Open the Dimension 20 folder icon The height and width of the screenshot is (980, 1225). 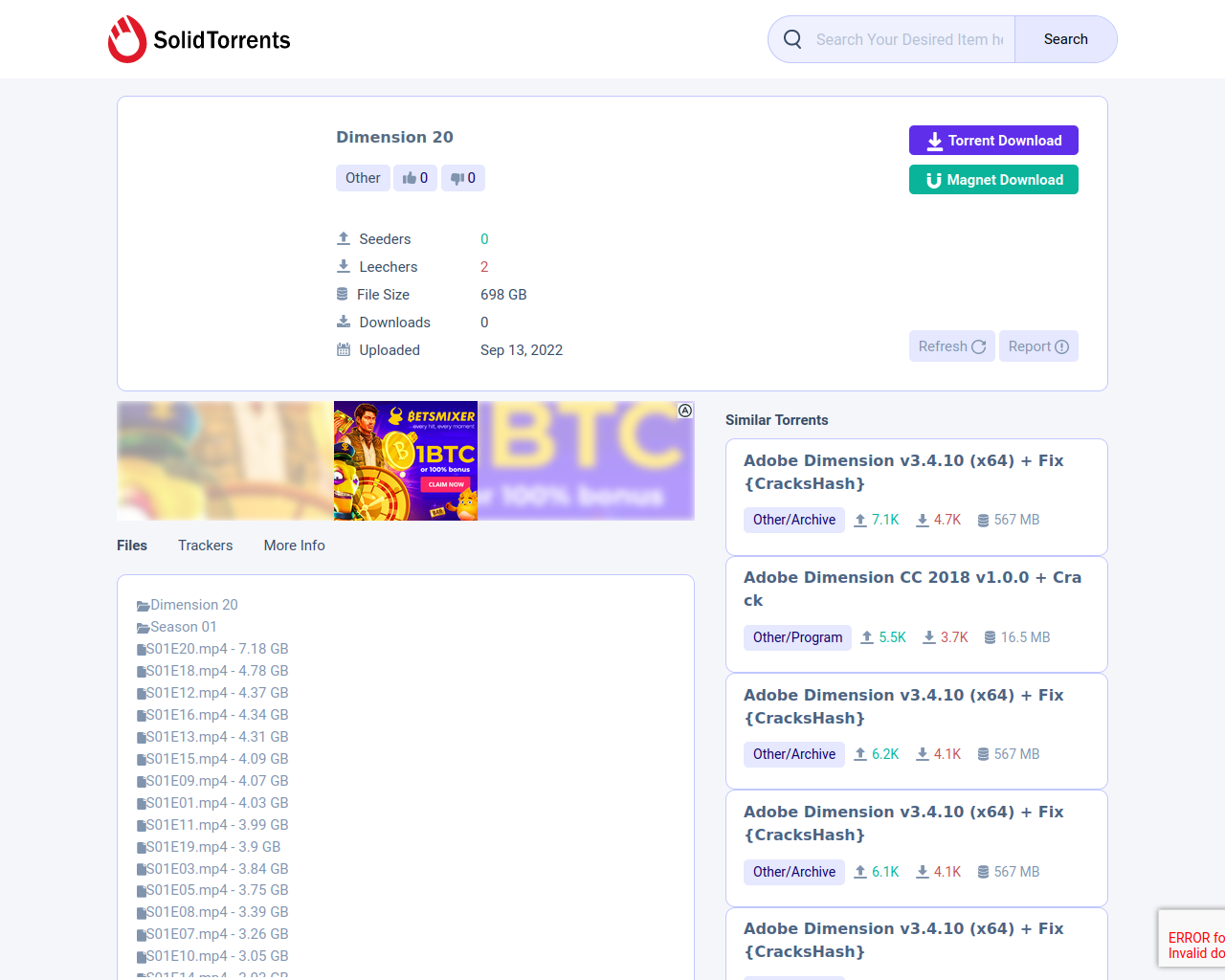pyautogui.click(x=143, y=606)
